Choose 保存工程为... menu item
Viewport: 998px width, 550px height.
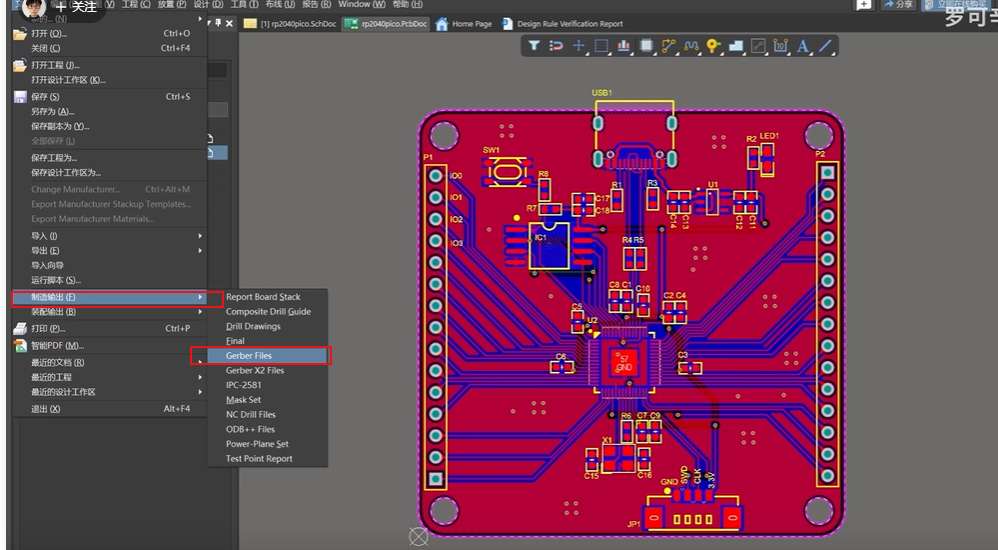pos(109,157)
